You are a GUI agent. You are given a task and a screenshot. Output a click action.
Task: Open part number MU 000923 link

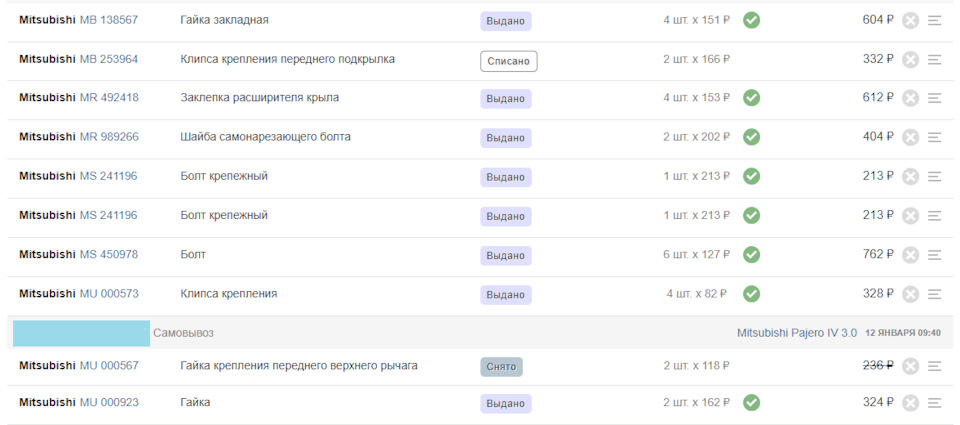point(109,402)
